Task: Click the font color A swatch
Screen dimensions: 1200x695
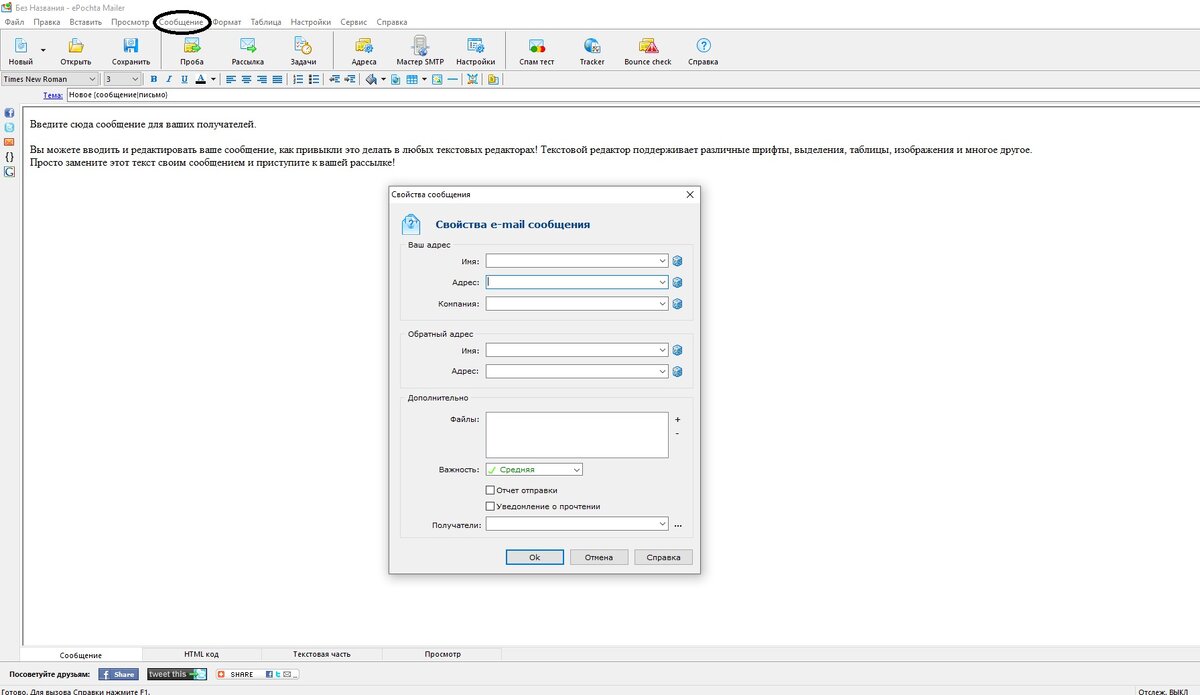Action: tap(200, 79)
